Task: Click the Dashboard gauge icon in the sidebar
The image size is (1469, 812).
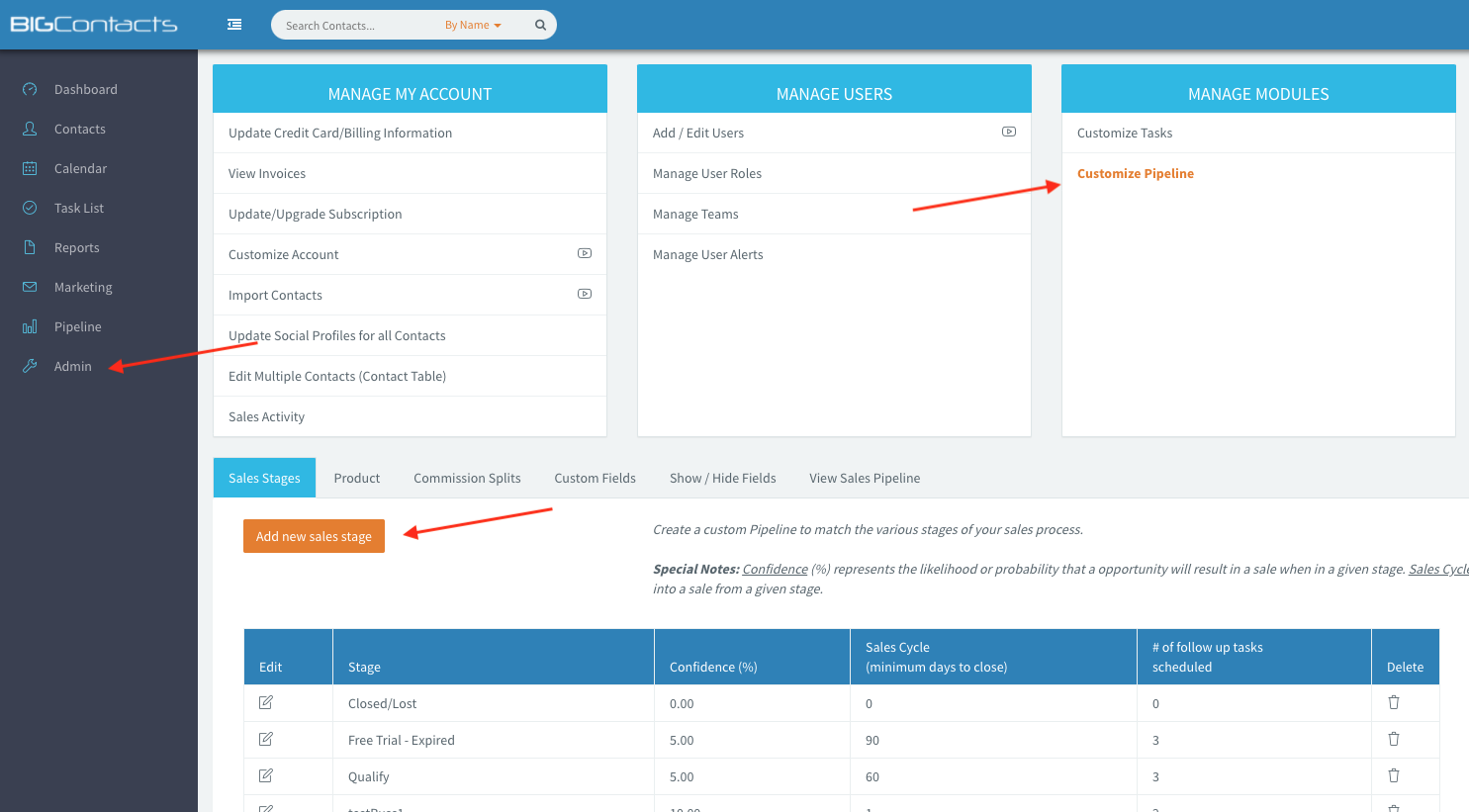Action: (30, 89)
